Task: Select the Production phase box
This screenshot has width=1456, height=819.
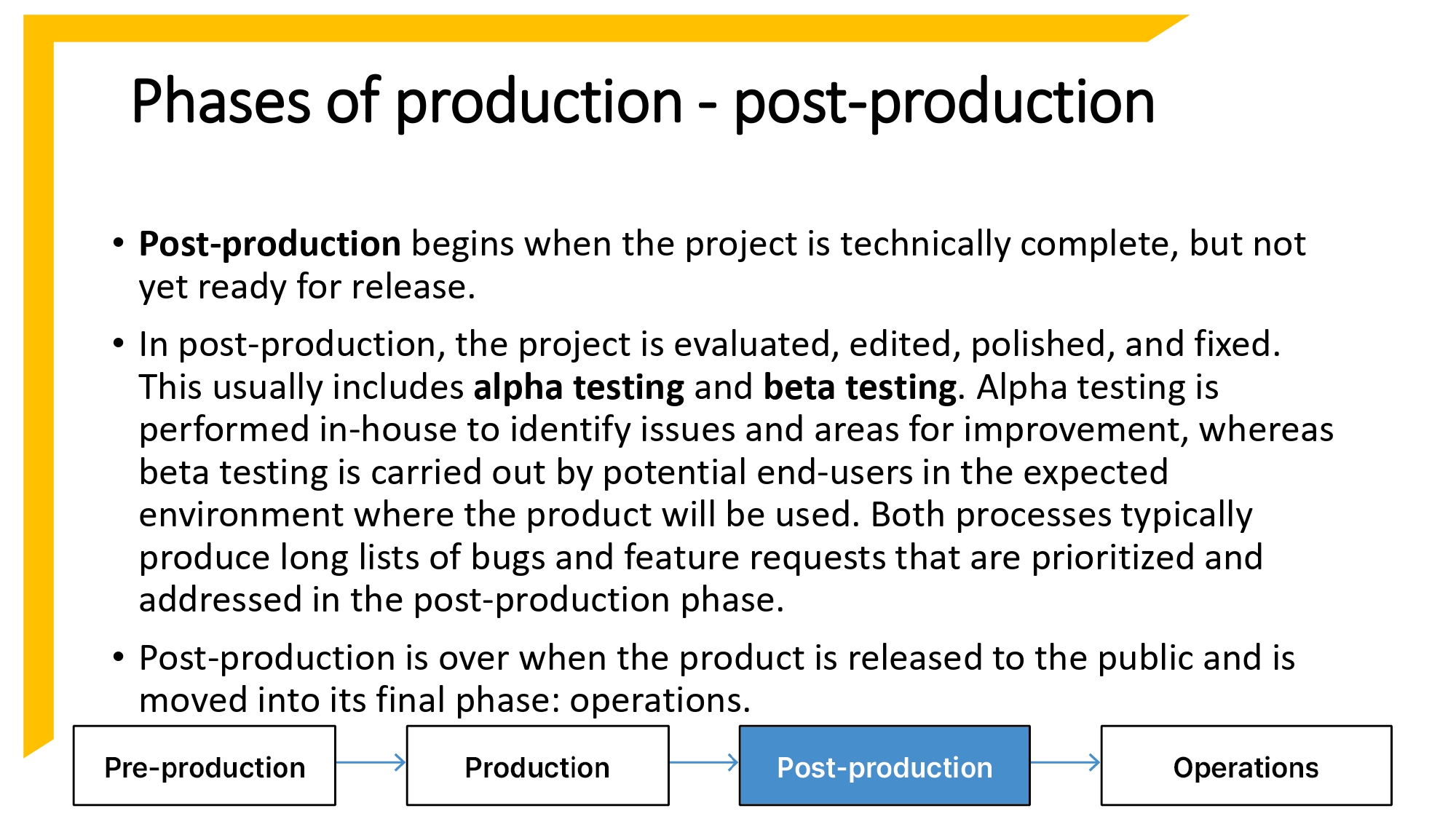Action: [537, 766]
